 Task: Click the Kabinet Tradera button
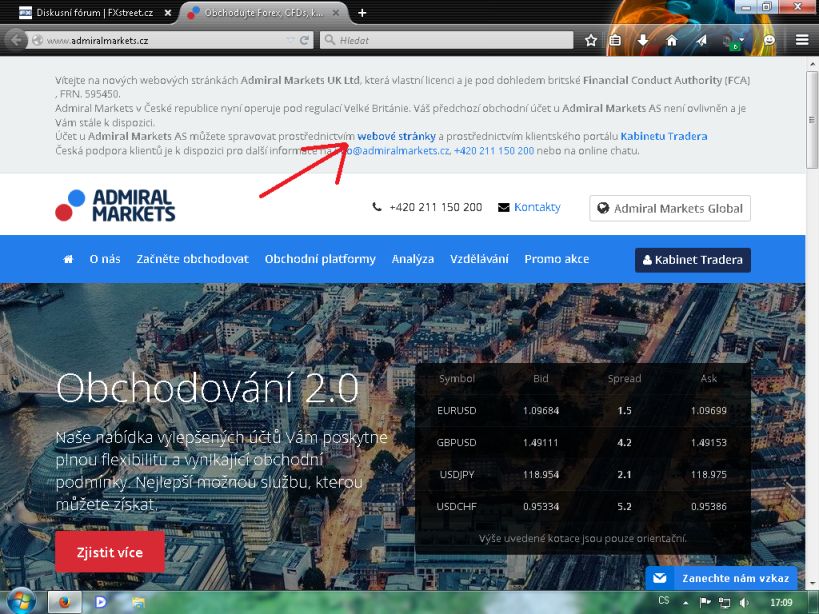pyautogui.click(x=693, y=260)
